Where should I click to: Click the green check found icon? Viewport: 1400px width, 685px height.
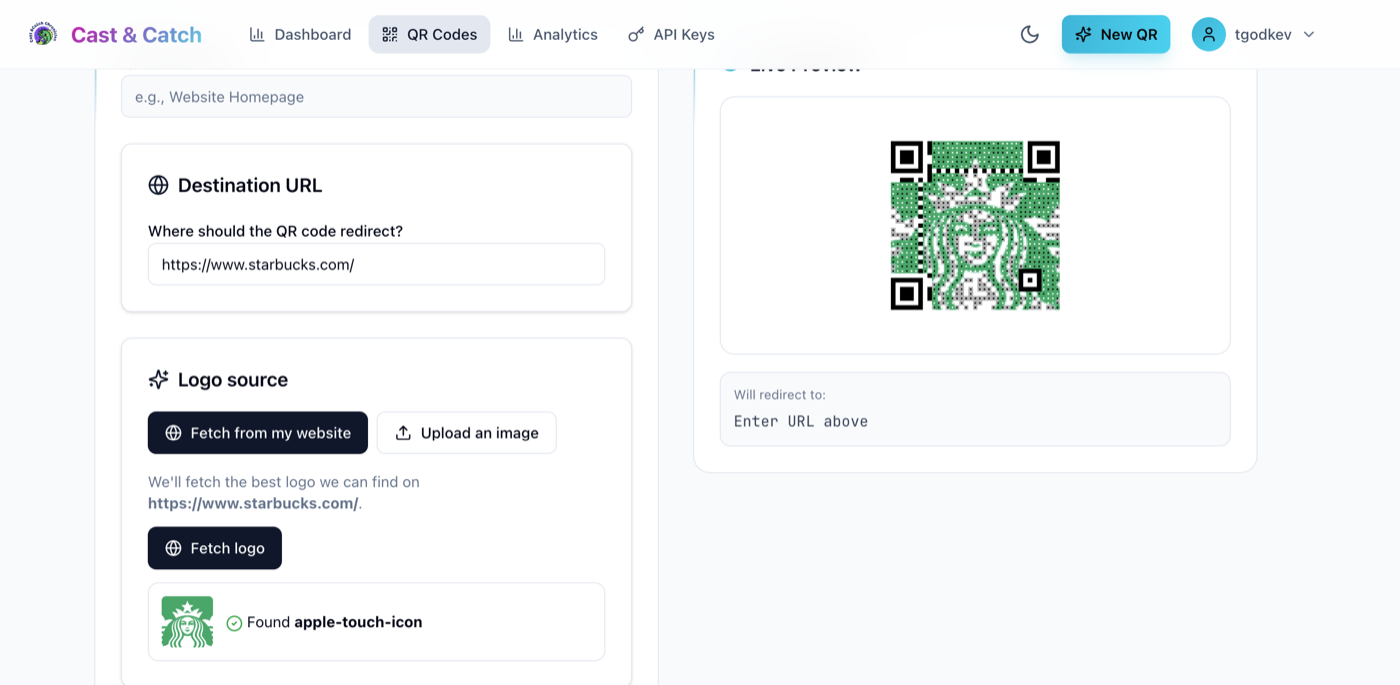click(x=234, y=623)
